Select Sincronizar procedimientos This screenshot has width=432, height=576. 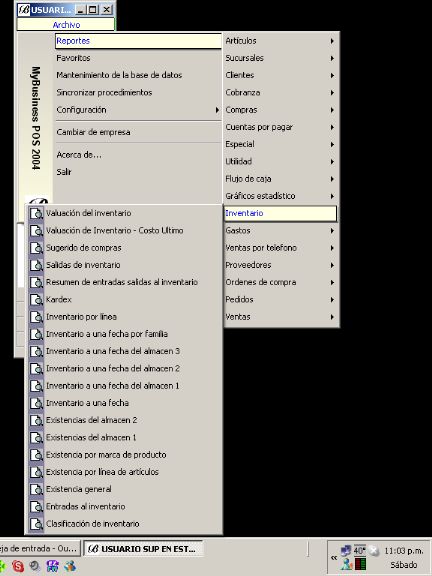[138, 93]
